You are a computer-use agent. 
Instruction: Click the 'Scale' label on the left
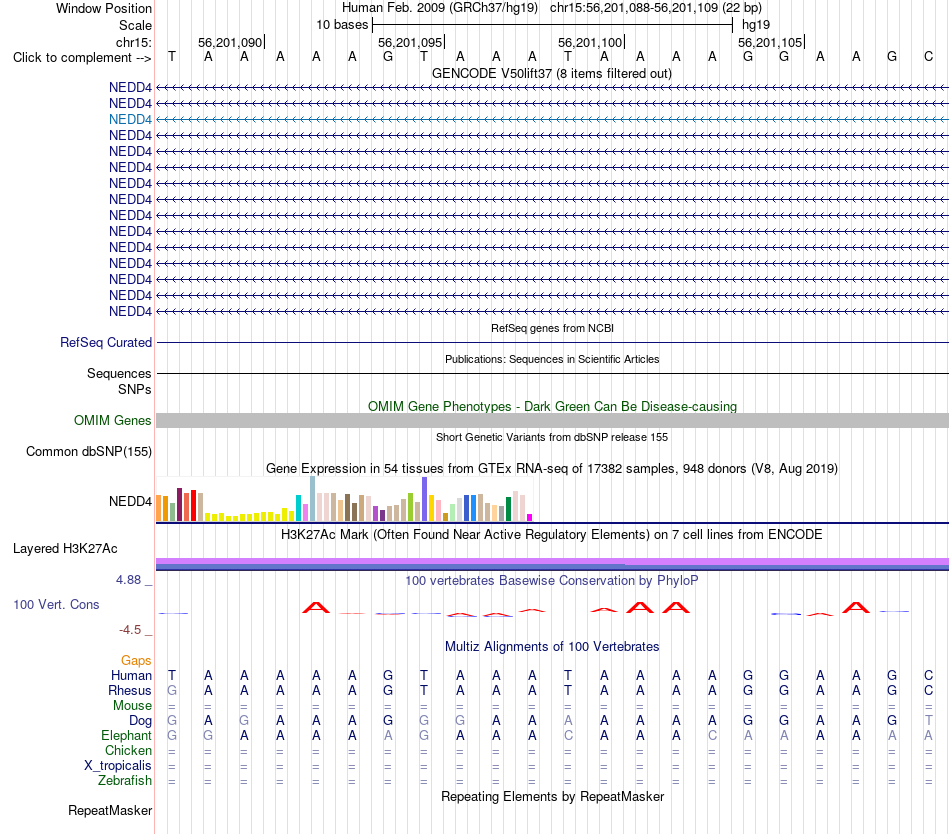point(135,25)
